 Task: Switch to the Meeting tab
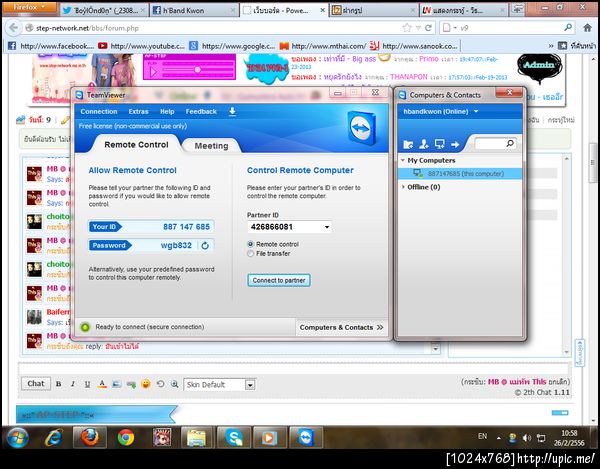click(211, 146)
